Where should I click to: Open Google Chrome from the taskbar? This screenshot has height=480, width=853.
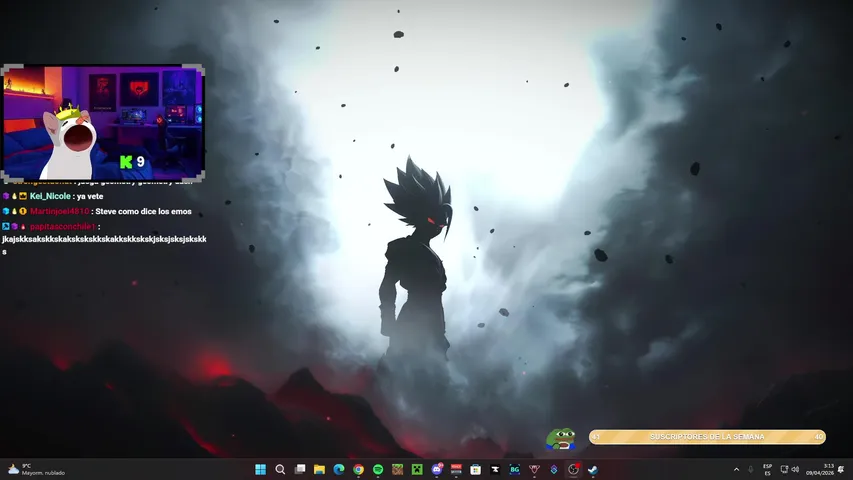pos(358,469)
